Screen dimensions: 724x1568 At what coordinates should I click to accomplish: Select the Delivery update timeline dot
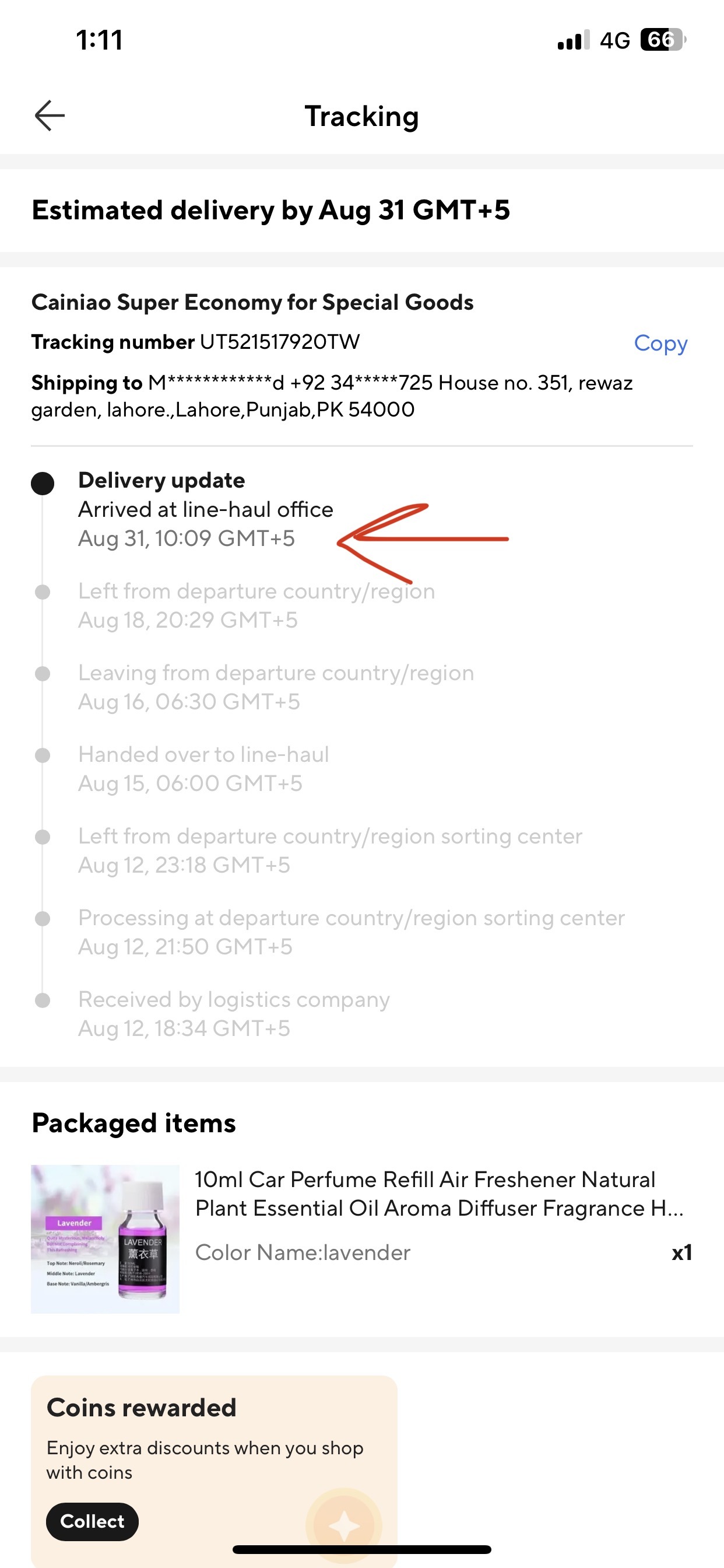[x=43, y=484]
